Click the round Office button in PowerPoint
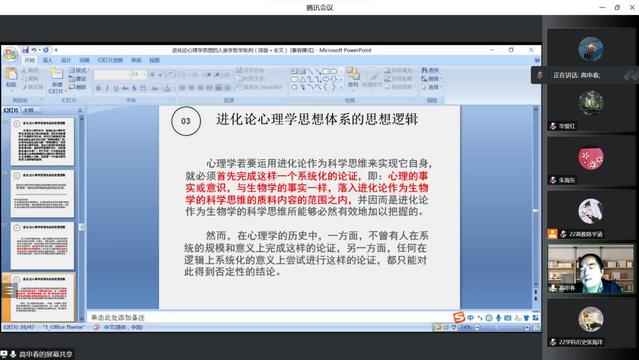Screen dimensions: 639x360 coord(11,54)
